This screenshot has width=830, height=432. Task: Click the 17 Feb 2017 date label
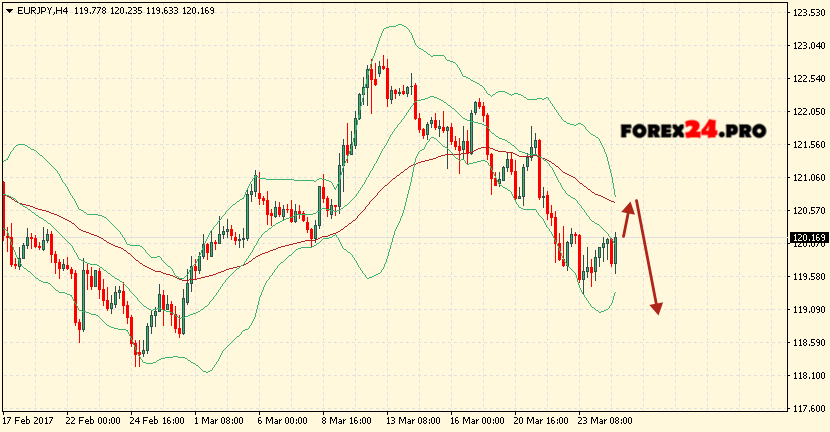27,422
